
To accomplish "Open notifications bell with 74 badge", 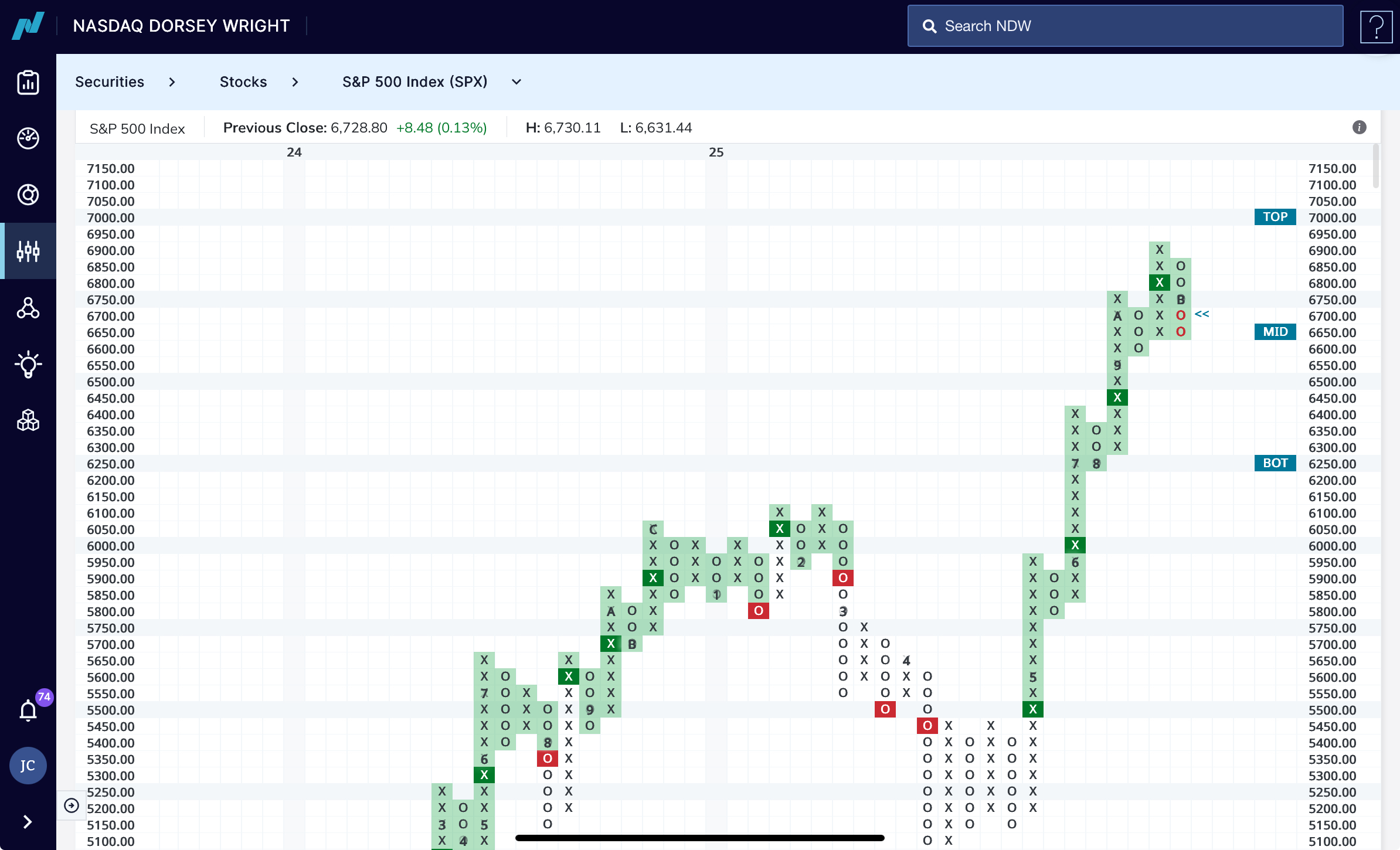I will pos(28,710).
